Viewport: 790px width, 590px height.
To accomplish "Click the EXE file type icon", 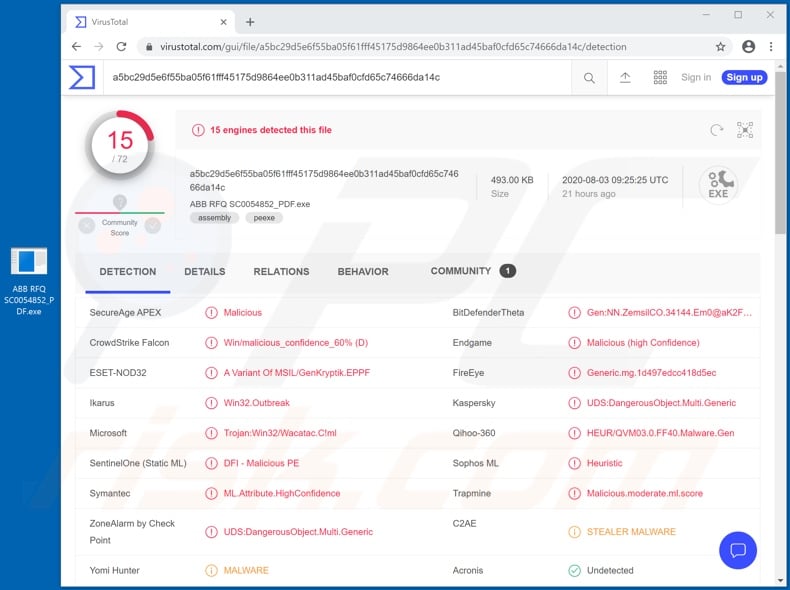I will 718,185.
